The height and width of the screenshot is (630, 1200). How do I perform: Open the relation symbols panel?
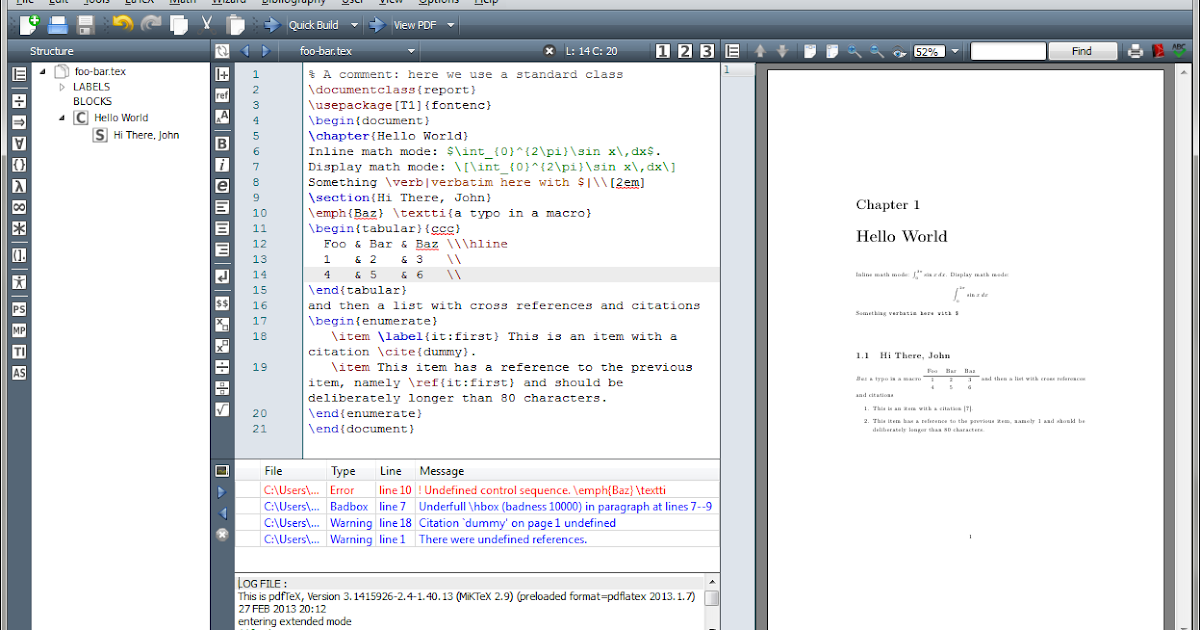19,101
